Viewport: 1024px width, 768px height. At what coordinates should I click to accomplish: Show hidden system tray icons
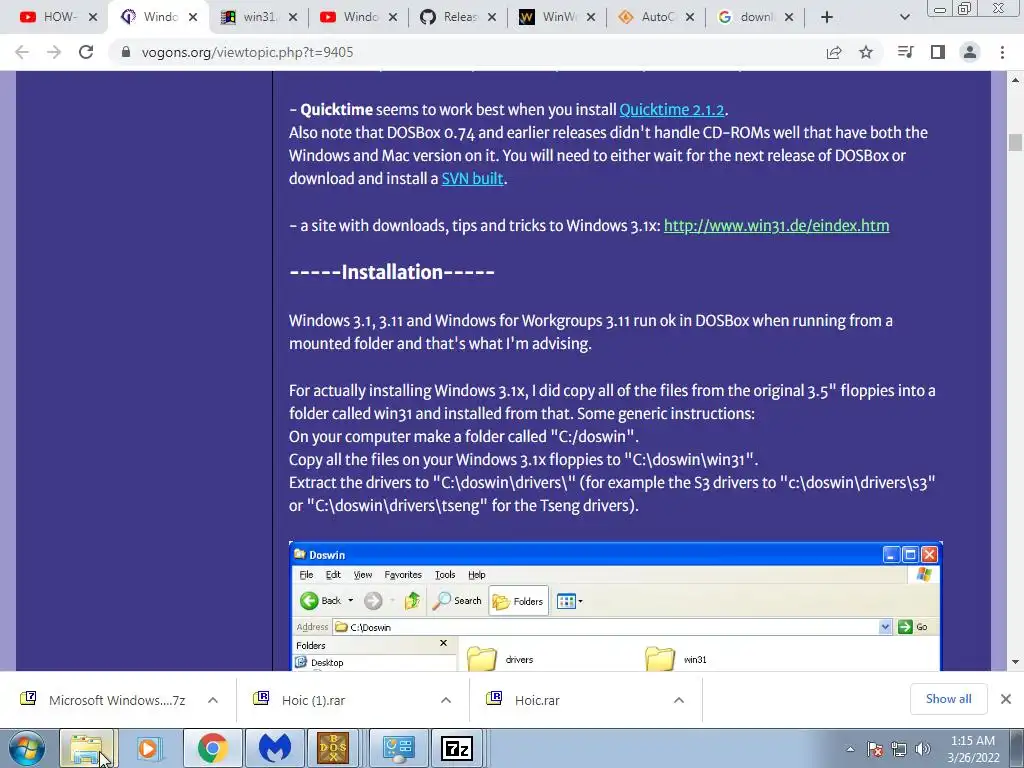tap(850, 750)
